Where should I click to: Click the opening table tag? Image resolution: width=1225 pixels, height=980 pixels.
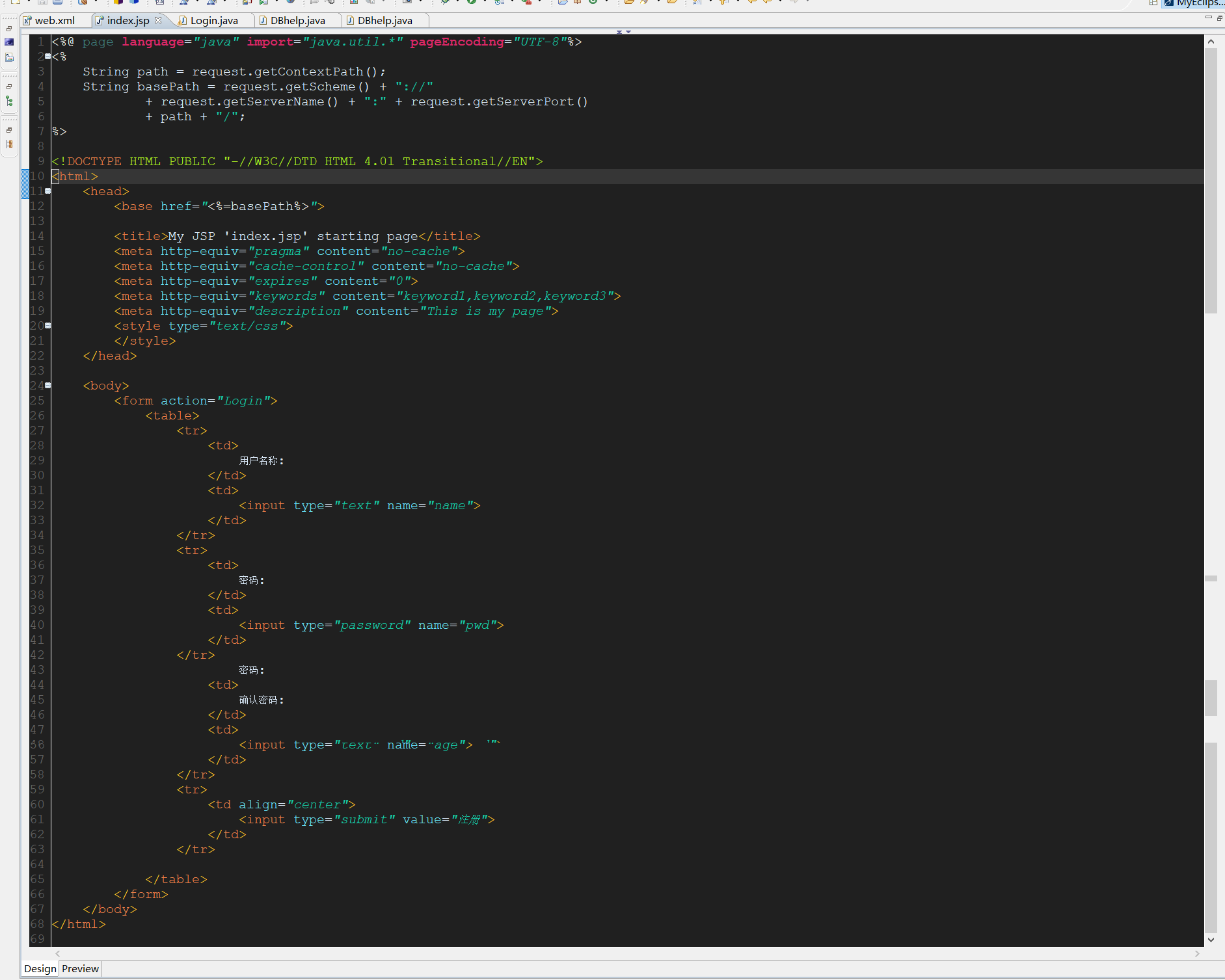(x=172, y=416)
